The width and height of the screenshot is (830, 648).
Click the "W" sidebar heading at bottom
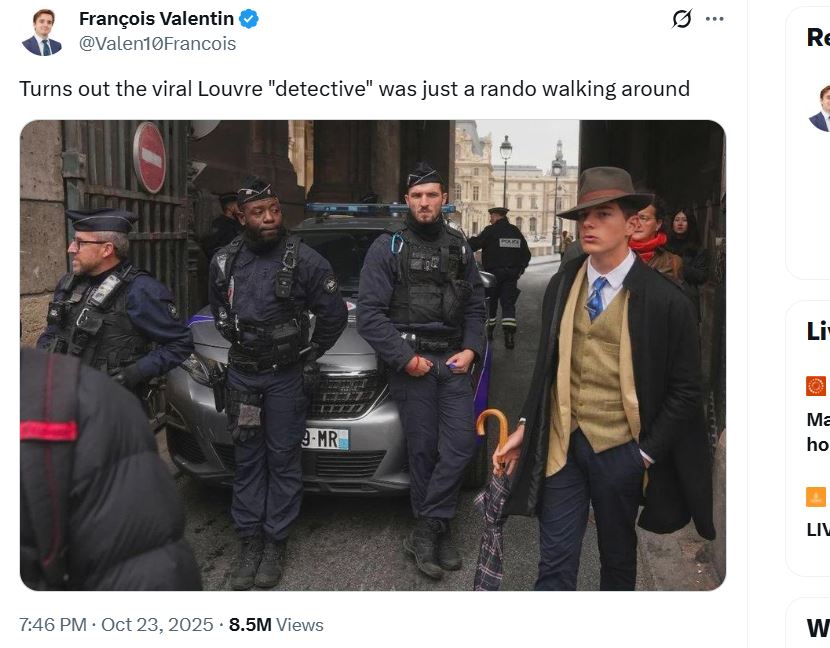(x=818, y=627)
